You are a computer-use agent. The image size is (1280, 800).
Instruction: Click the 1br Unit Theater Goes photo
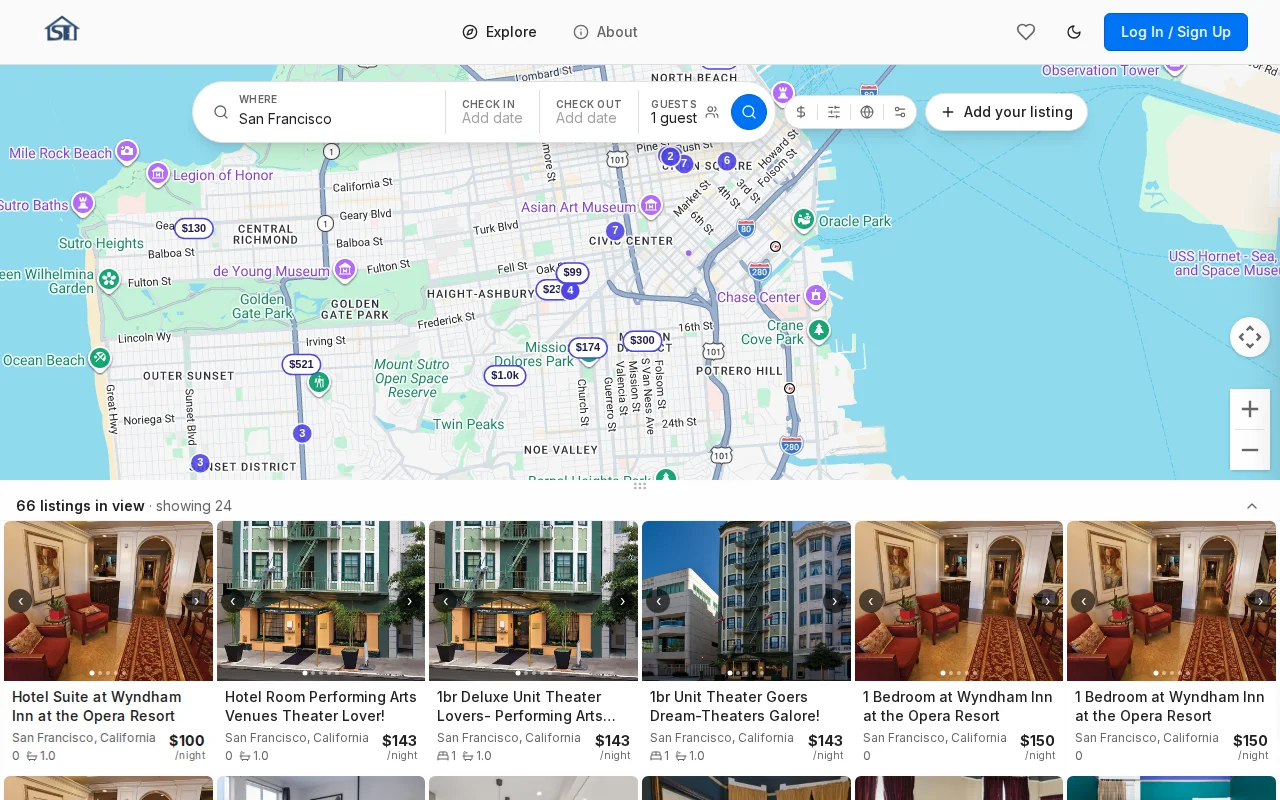point(746,601)
